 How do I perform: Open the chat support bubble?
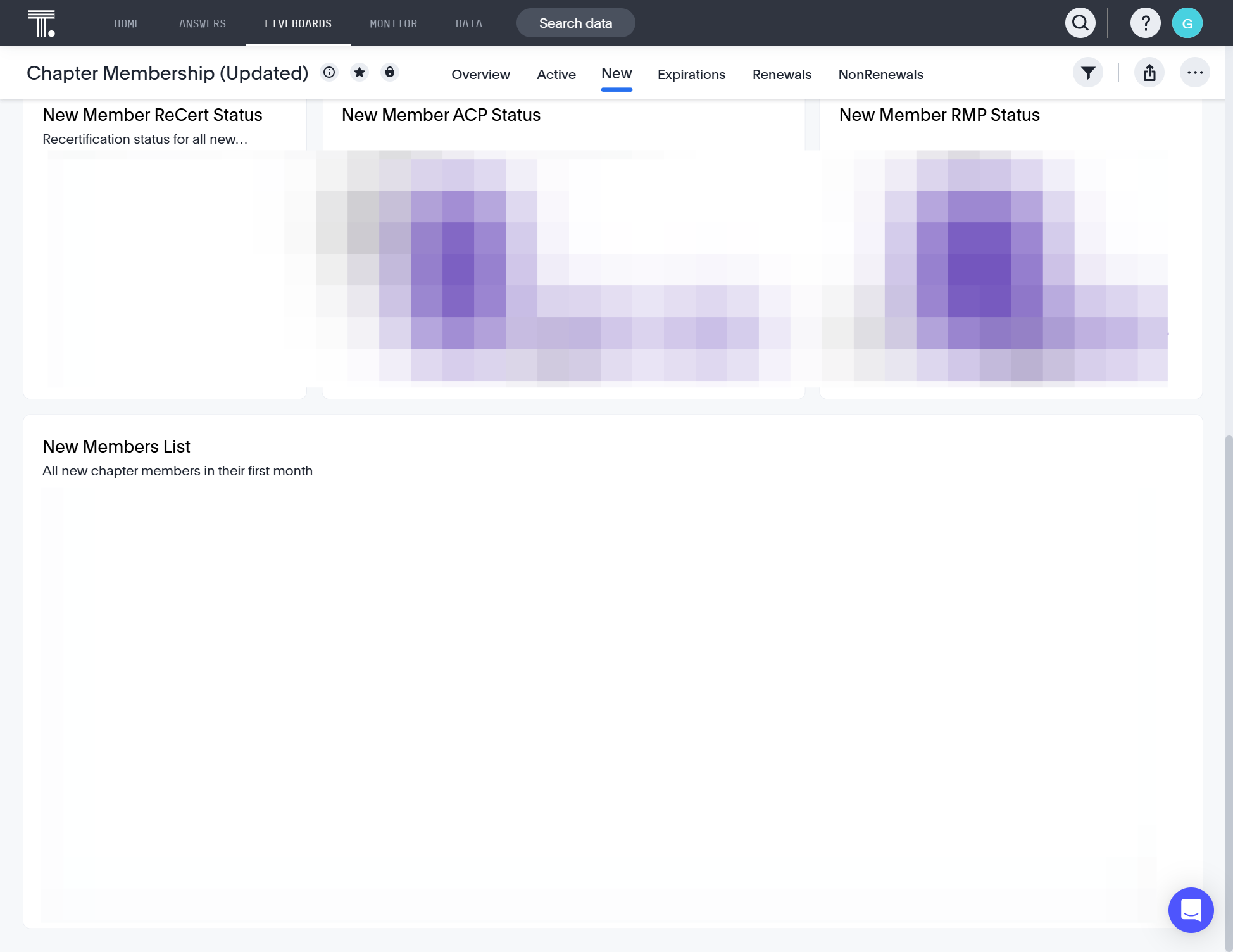[1191, 910]
